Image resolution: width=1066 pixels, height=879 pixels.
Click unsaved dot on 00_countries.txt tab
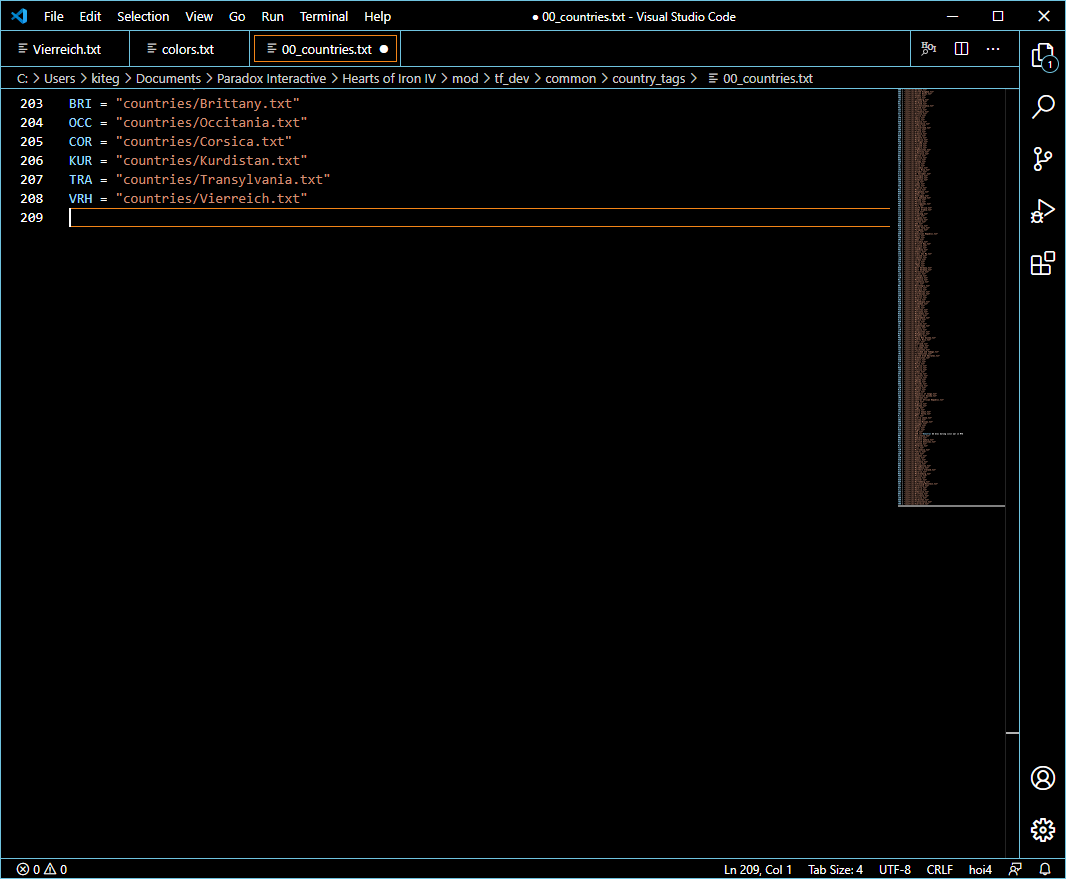[x=384, y=49]
